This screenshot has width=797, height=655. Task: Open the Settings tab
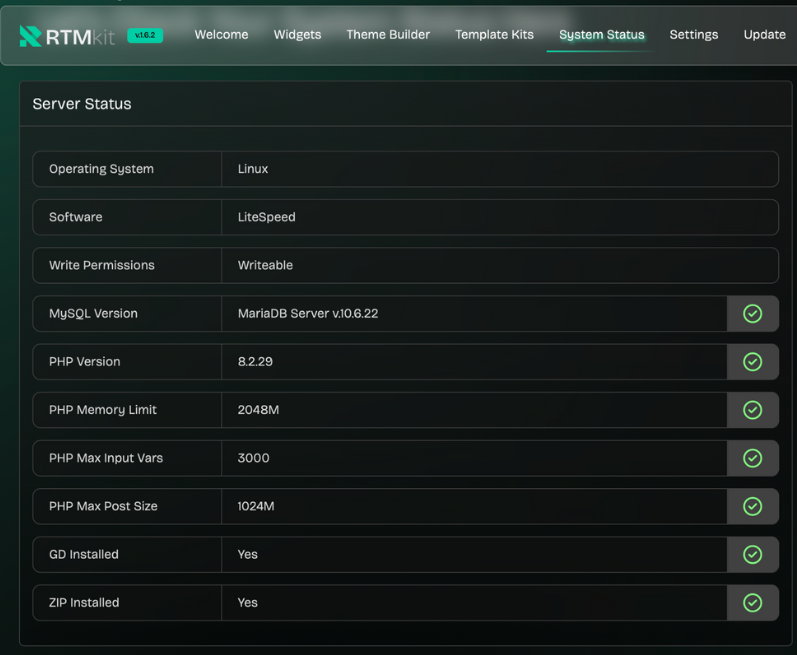(693, 35)
